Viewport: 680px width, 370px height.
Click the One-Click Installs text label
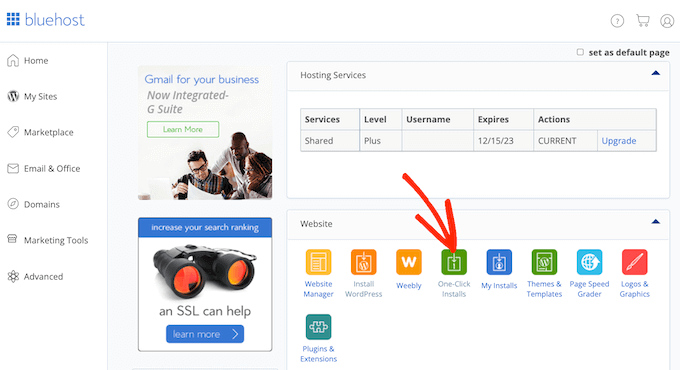coord(454,289)
